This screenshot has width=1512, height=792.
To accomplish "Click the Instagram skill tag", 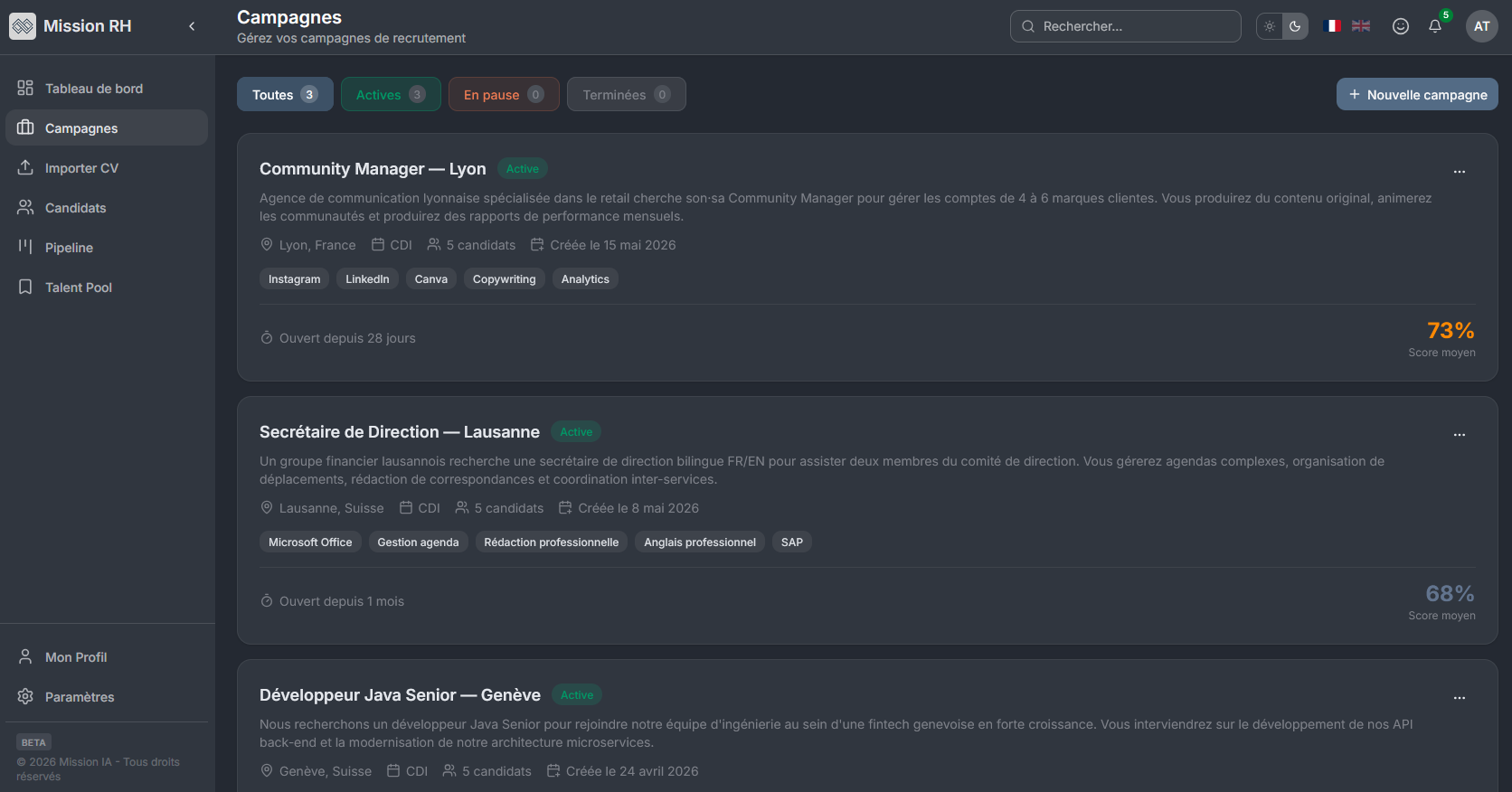I will (294, 278).
